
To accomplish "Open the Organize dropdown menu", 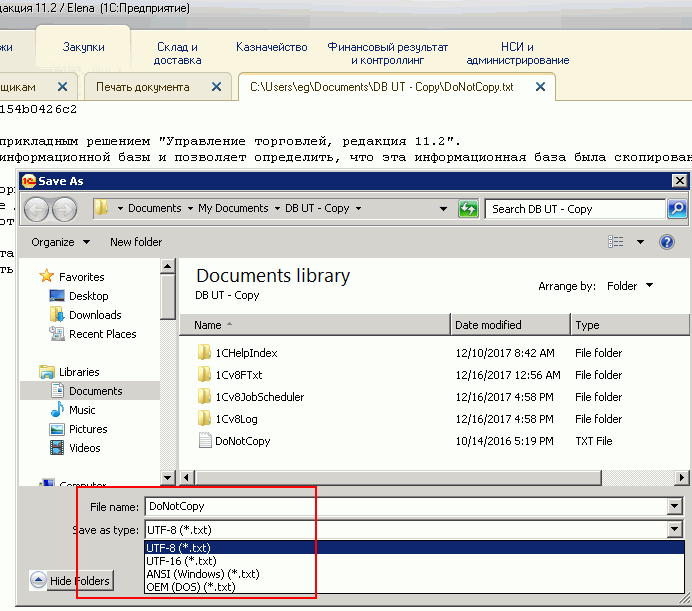I will coord(60,242).
